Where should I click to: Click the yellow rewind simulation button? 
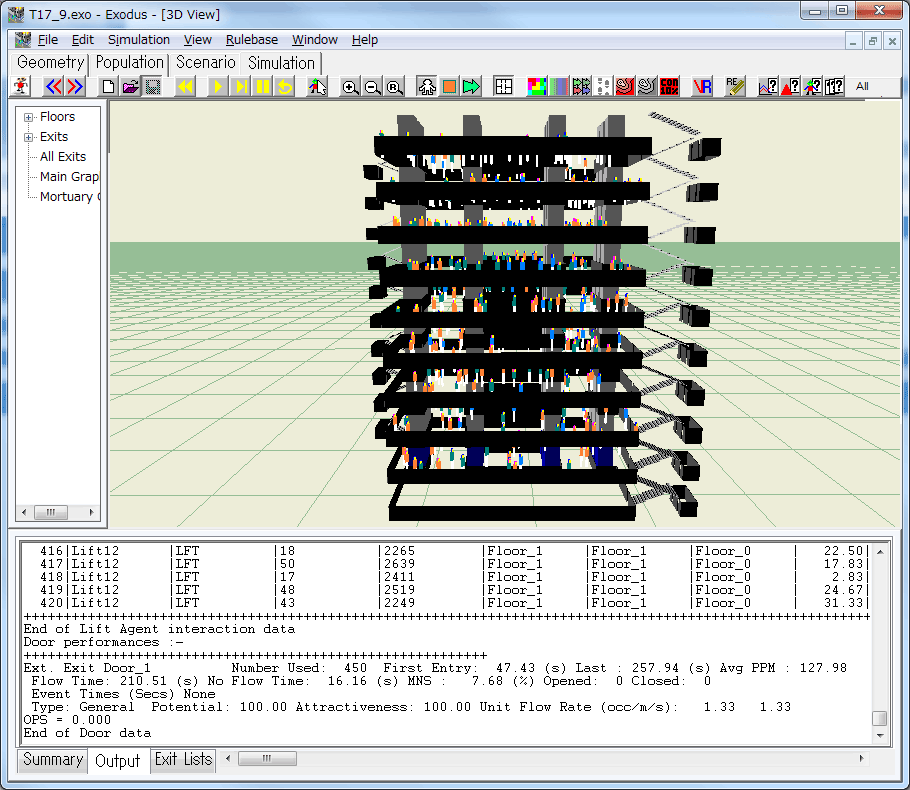coord(185,87)
